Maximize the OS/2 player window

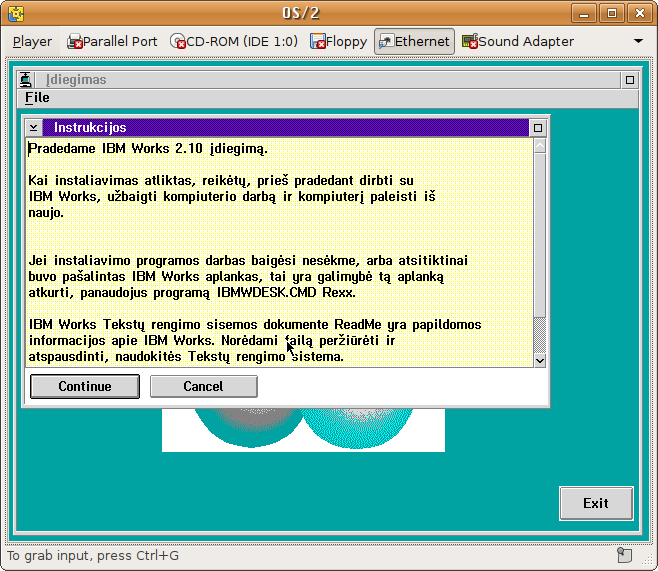pyautogui.click(x=612, y=13)
